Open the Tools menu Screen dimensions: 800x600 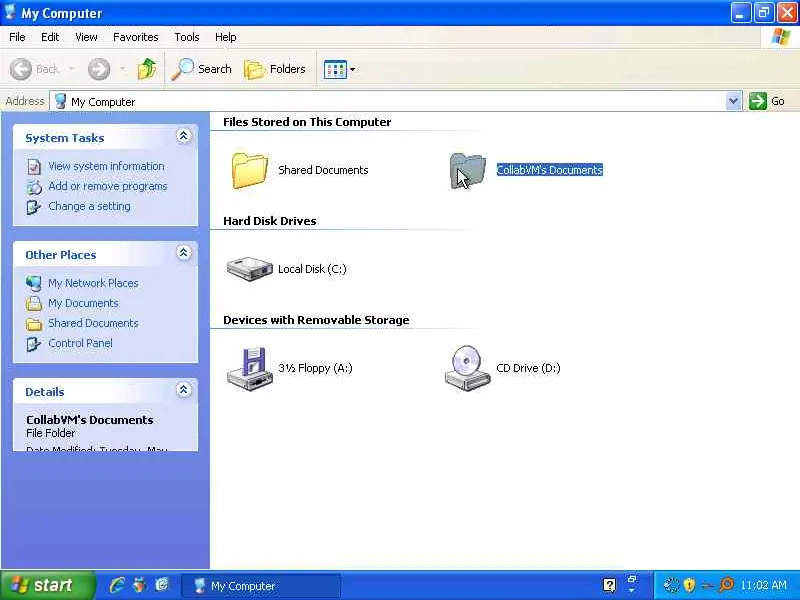click(187, 37)
